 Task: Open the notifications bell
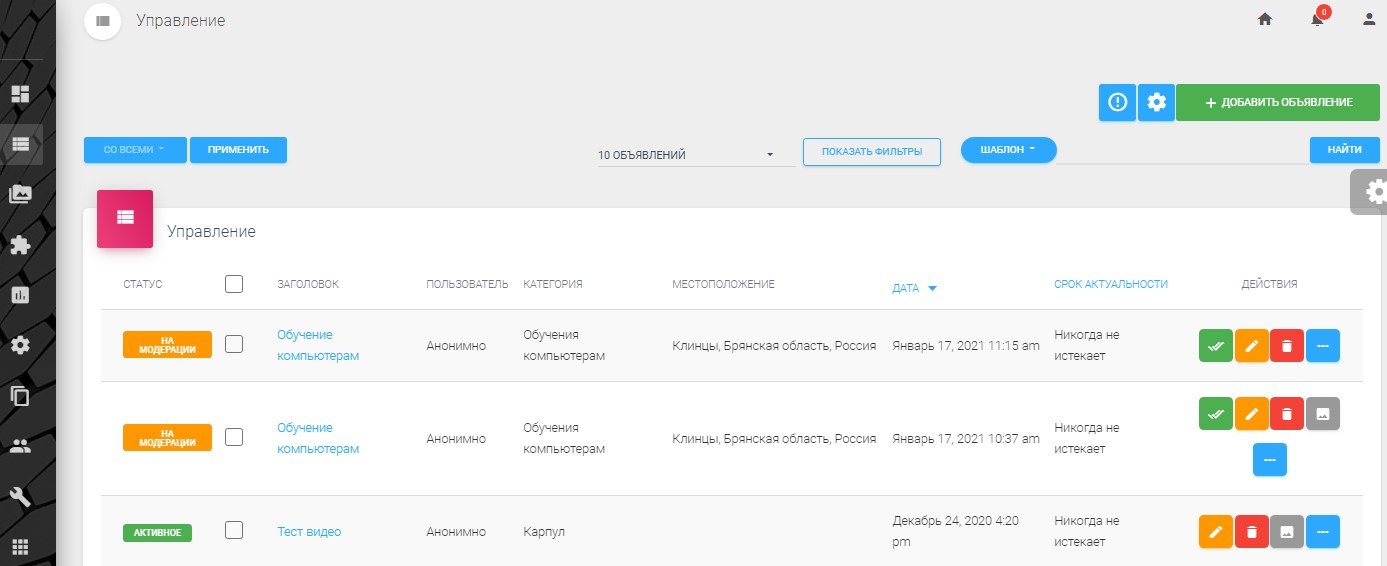[1317, 19]
